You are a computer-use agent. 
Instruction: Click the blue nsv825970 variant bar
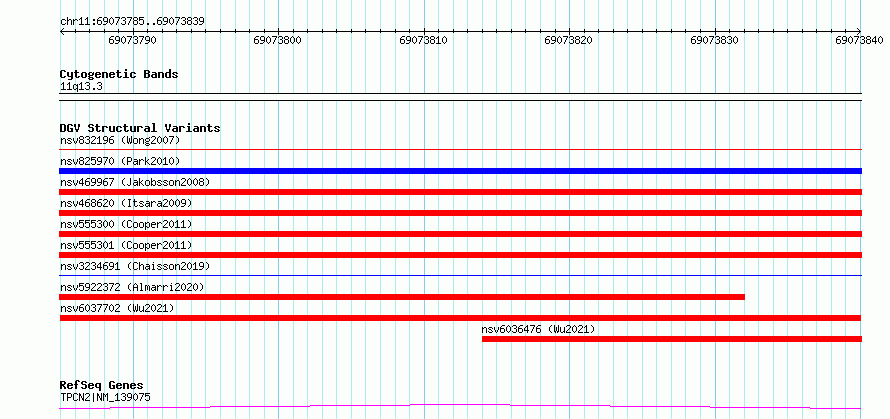(460, 171)
